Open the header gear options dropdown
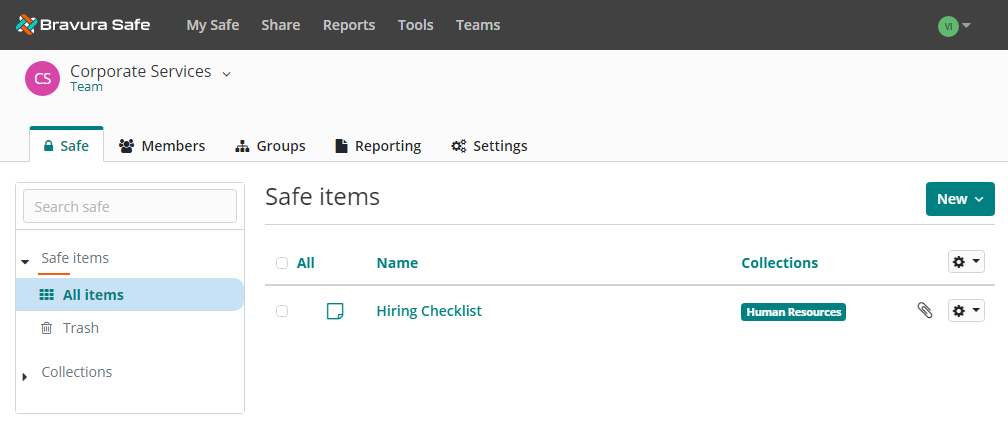The height and width of the screenshot is (432, 1008). [966, 262]
